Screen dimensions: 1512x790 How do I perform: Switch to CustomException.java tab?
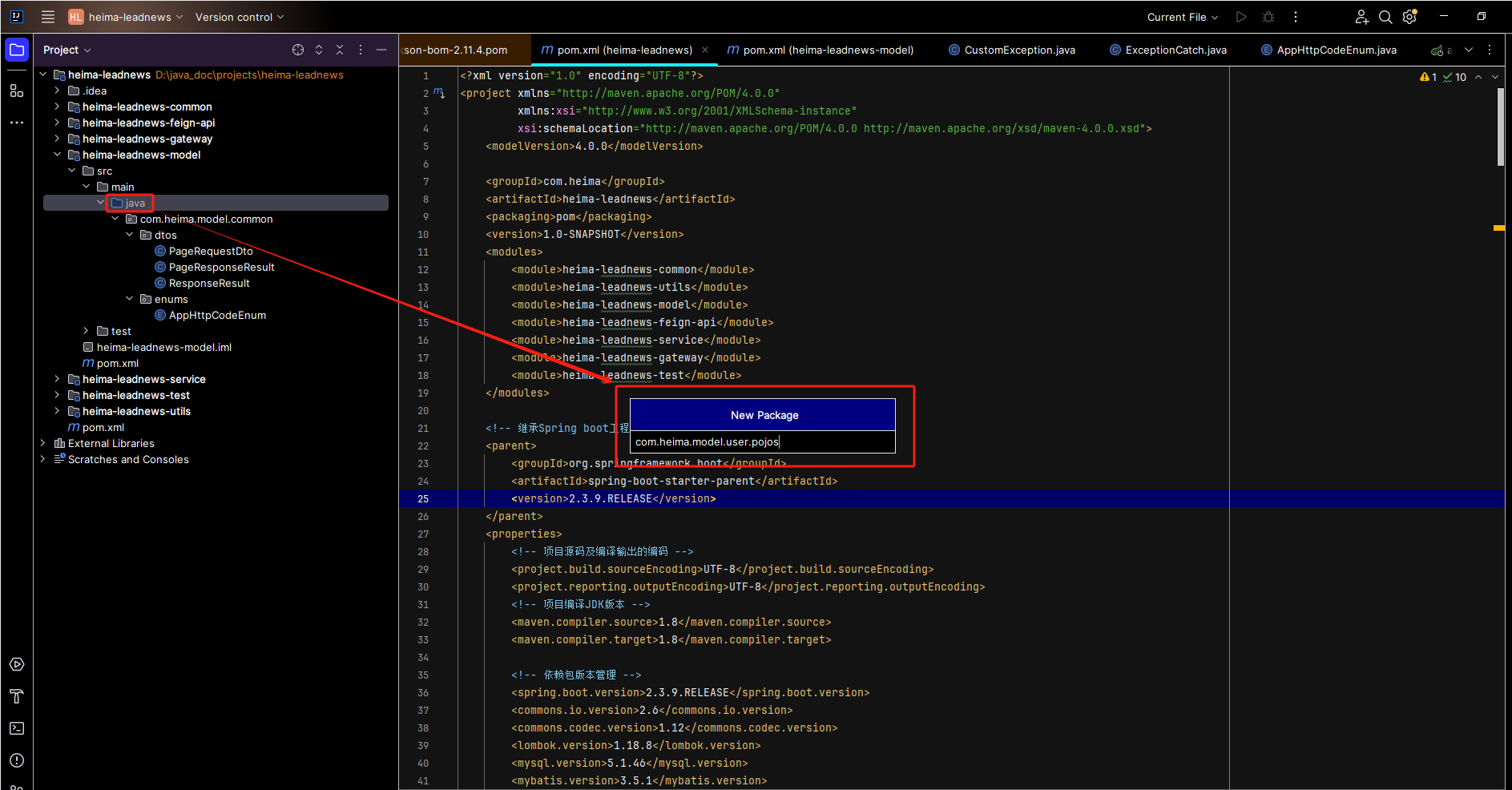point(1012,50)
